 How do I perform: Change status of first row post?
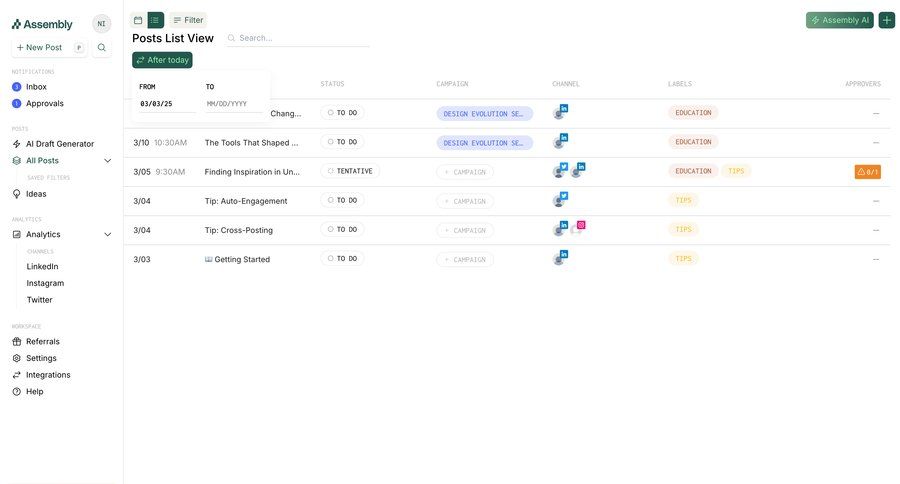pos(342,113)
